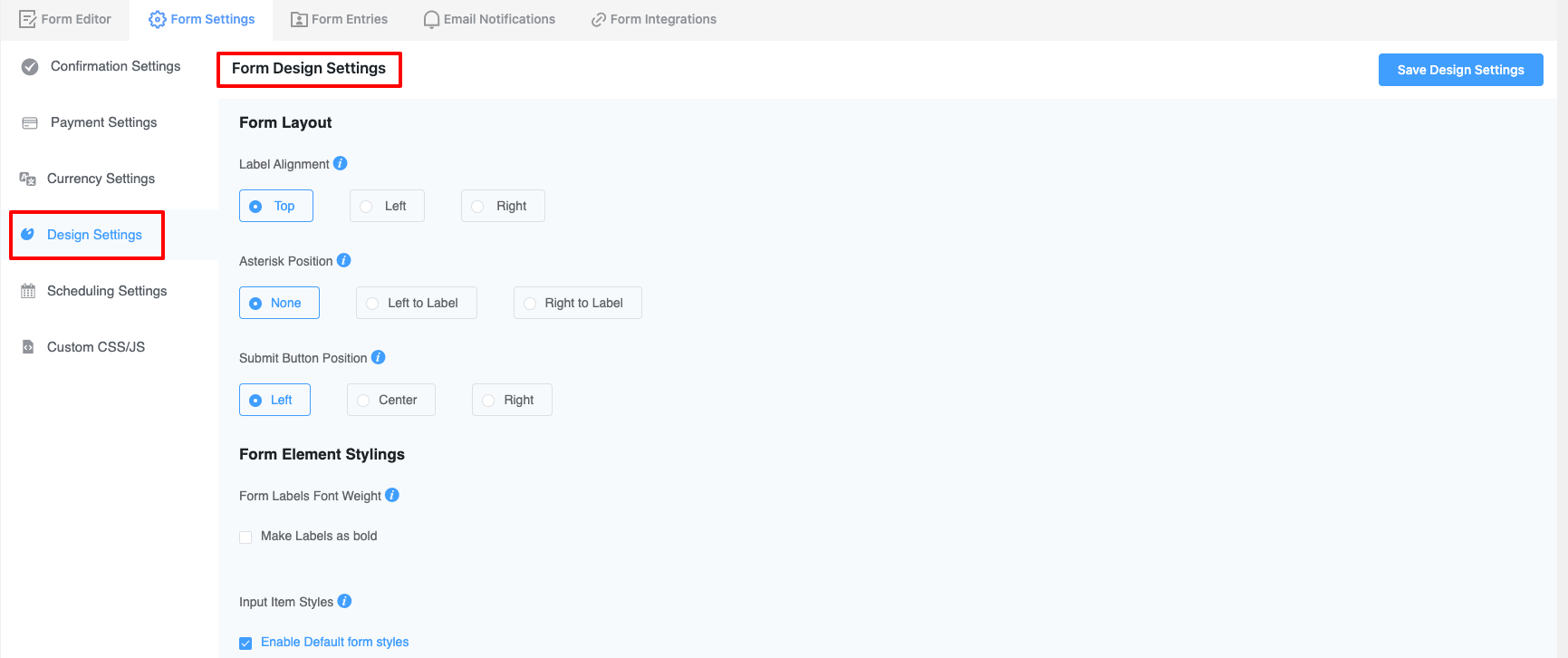Open Scheduling Settings in sidebar

click(110, 291)
